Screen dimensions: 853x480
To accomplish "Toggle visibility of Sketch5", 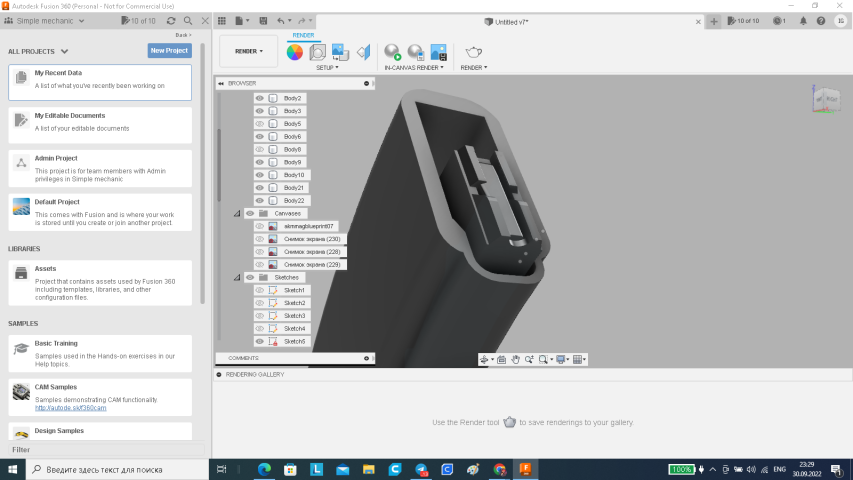I will pyautogui.click(x=259, y=342).
